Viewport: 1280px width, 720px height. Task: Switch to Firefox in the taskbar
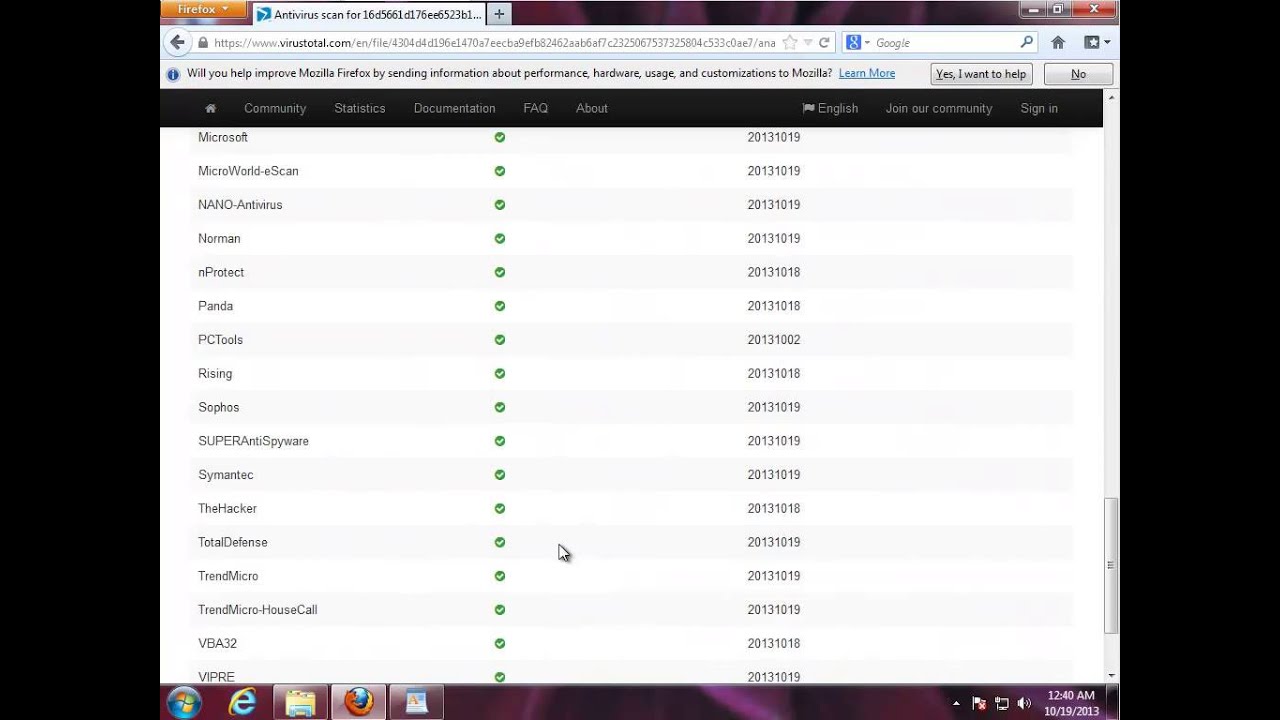coord(358,702)
